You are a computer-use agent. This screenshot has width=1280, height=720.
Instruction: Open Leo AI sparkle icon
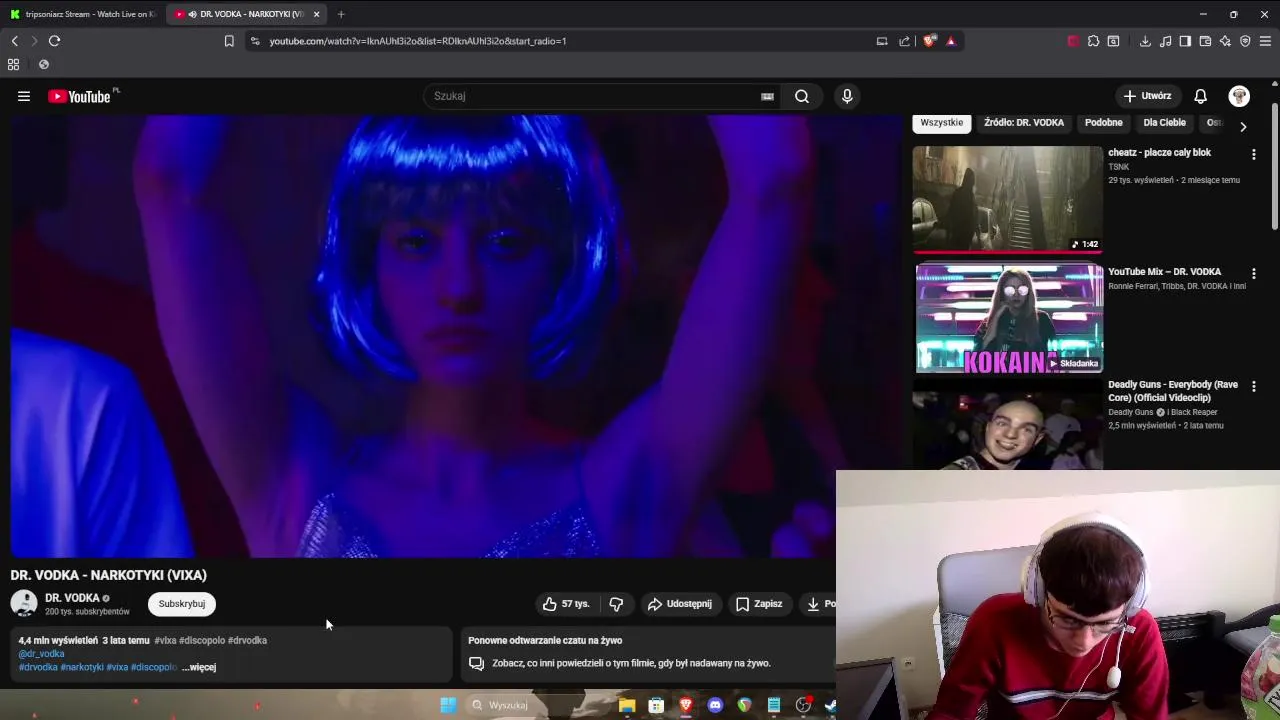click(x=1225, y=41)
